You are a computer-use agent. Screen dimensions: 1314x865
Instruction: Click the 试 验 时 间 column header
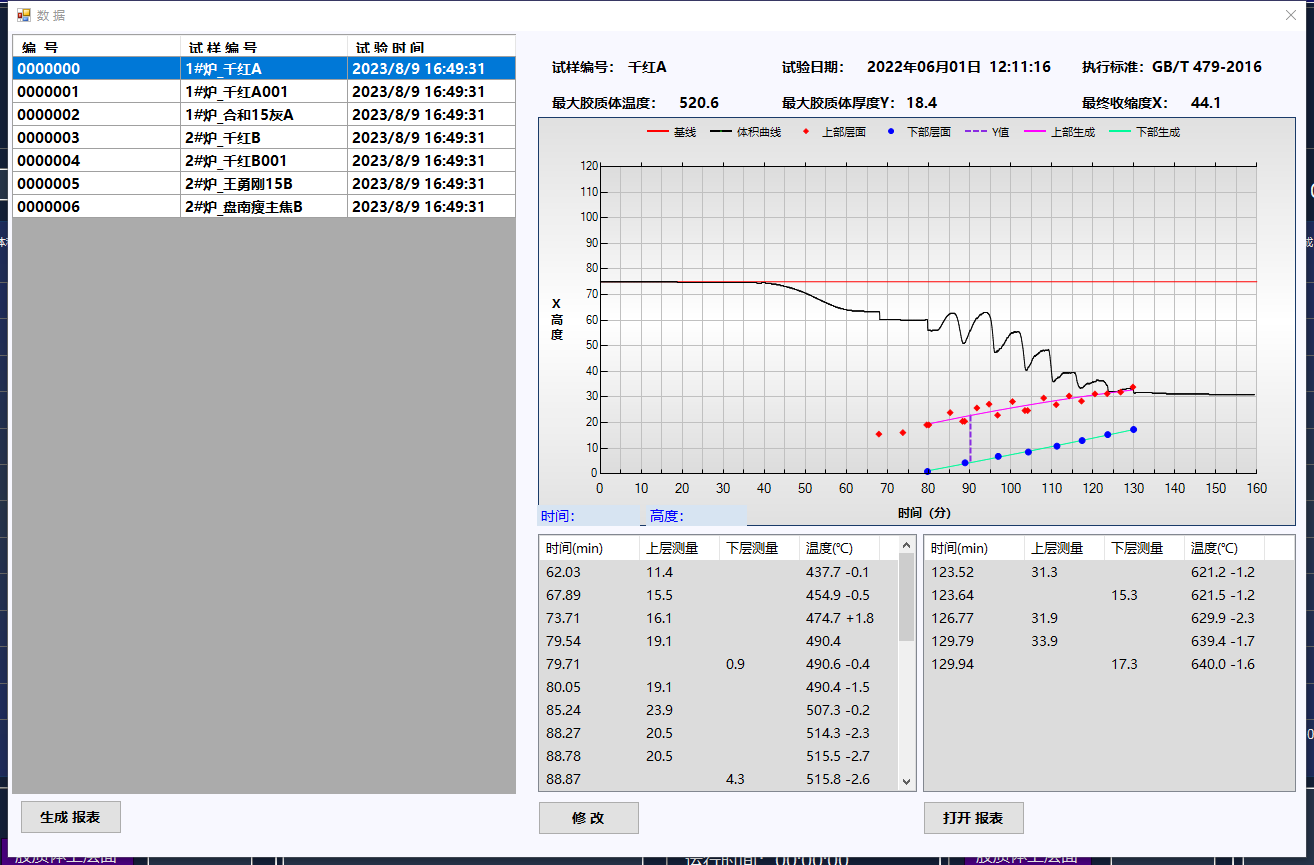coord(431,47)
